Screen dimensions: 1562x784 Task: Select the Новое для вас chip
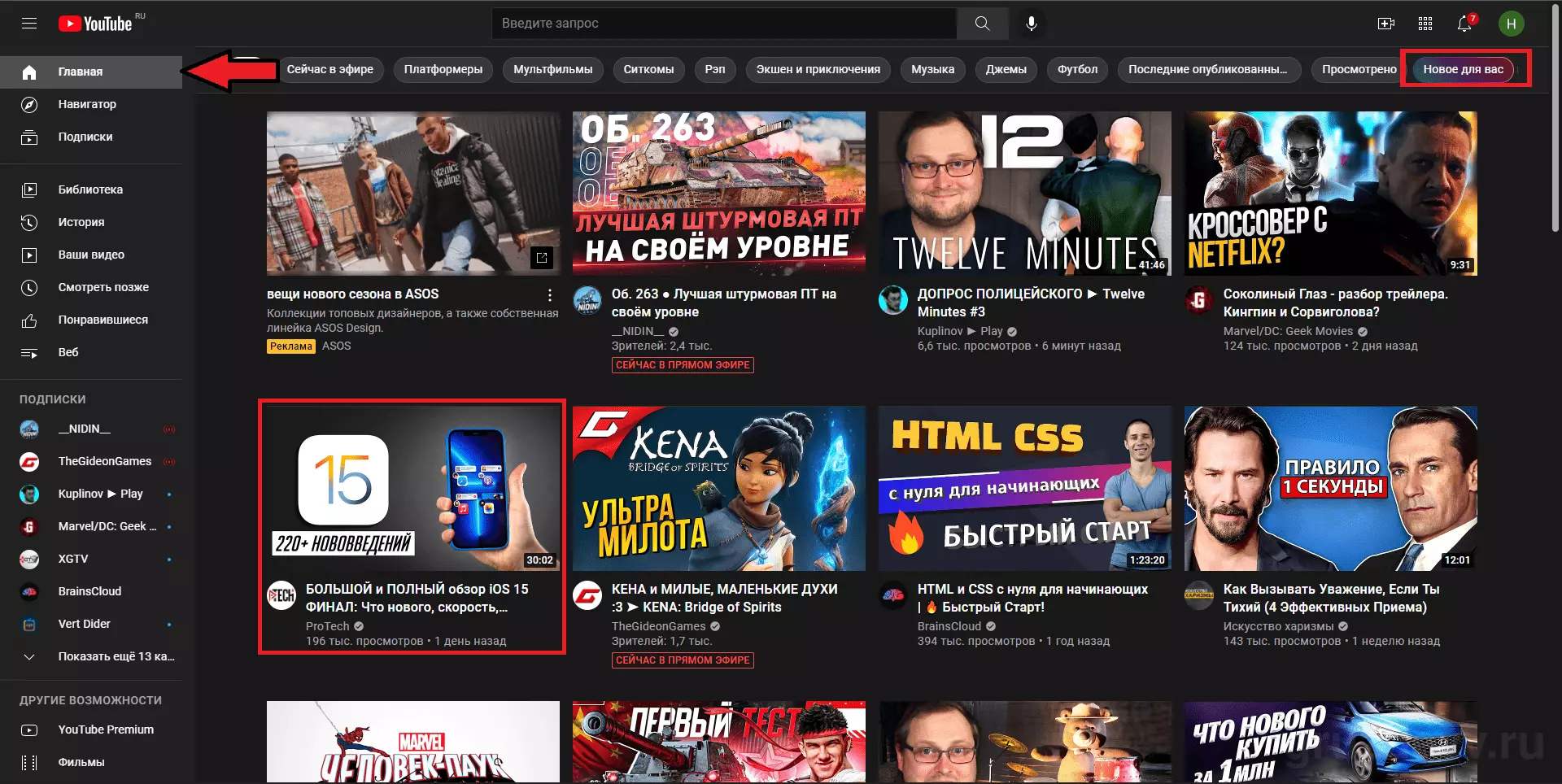coord(1463,69)
